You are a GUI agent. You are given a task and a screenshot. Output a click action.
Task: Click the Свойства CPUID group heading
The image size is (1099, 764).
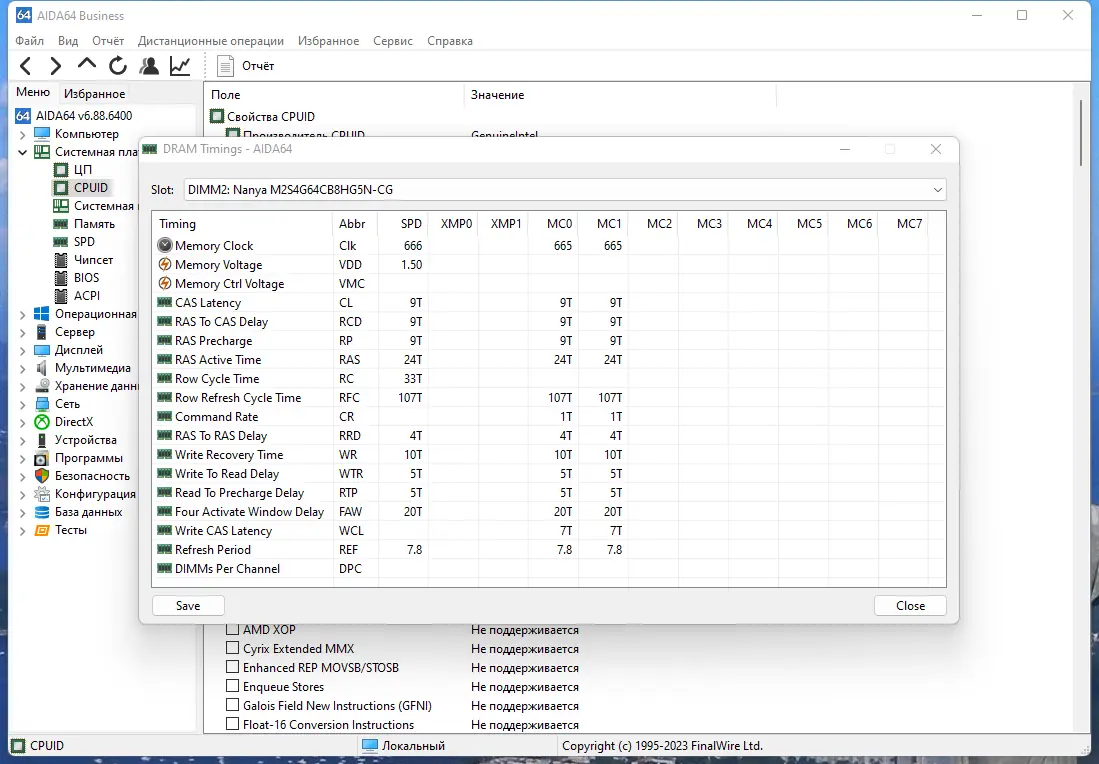(271, 116)
